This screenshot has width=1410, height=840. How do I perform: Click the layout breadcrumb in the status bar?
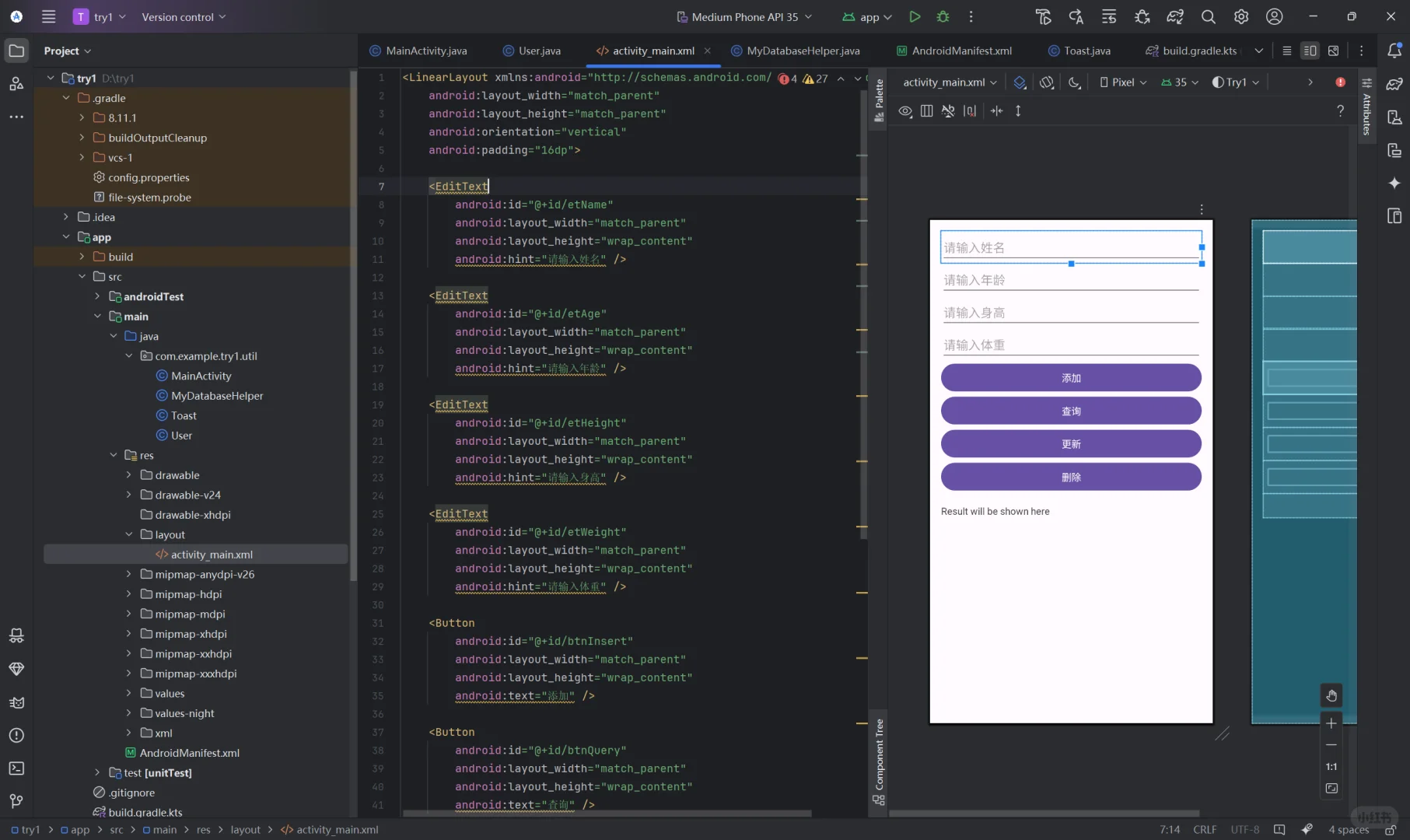pyautogui.click(x=246, y=830)
